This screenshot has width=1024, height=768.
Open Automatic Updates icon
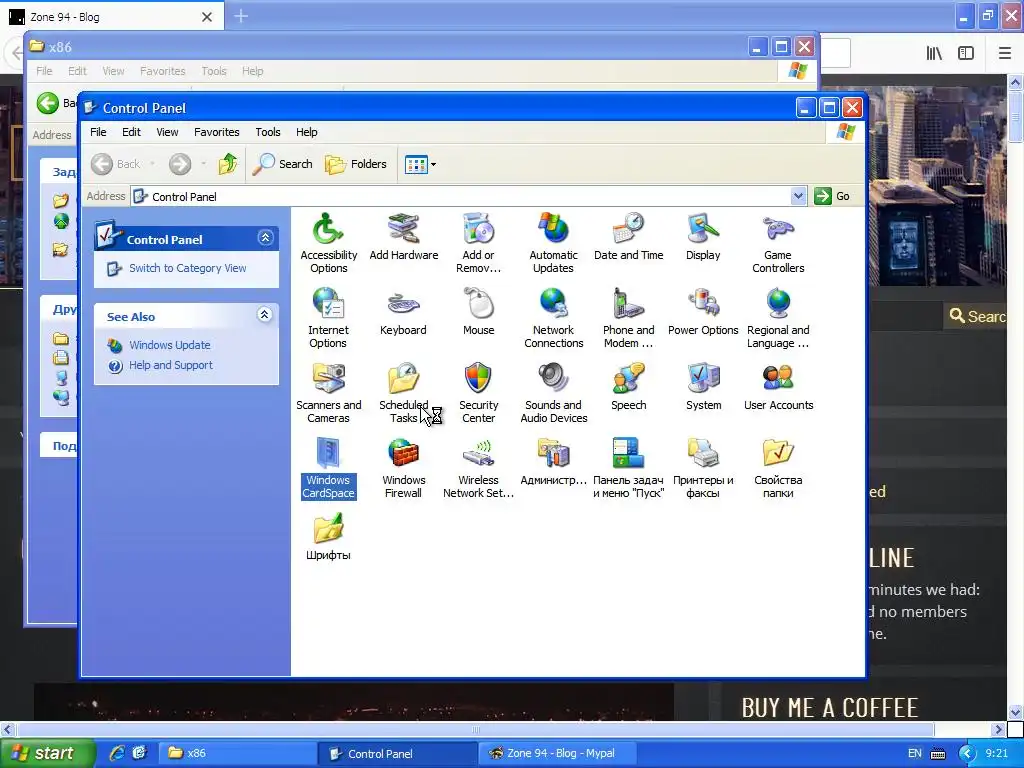pyautogui.click(x=553, y=242)
